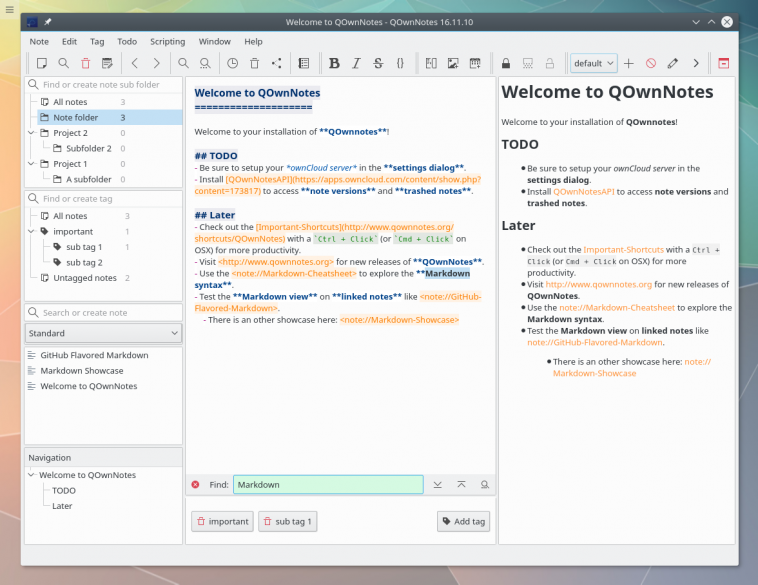Apply italic formatting with the I icon
Screen dimensions: 758x585
[356, 63]
